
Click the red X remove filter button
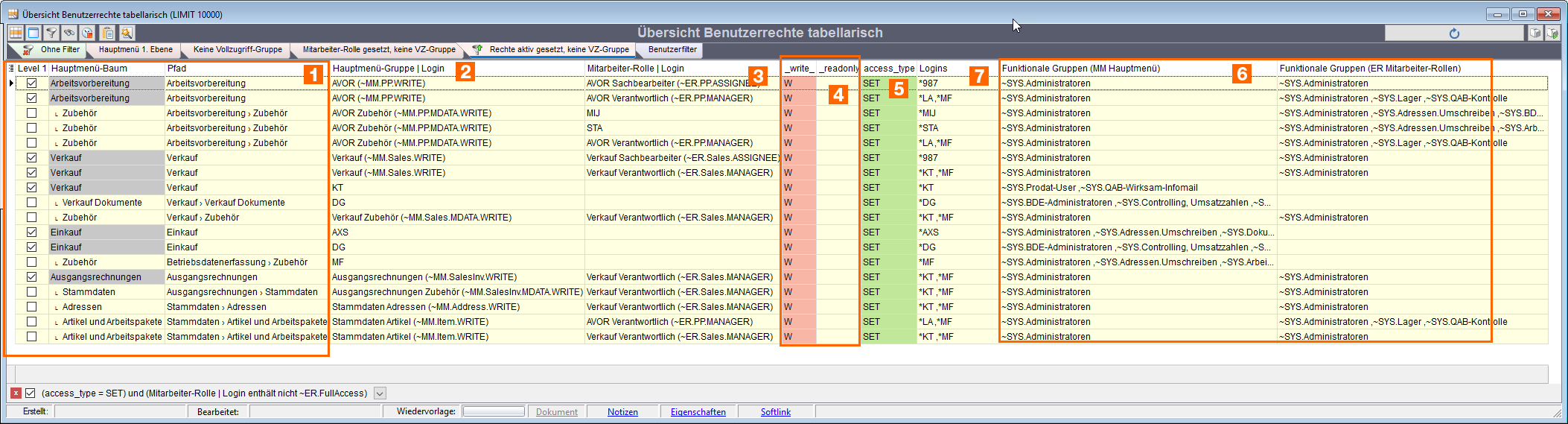(x=16, y=393)
